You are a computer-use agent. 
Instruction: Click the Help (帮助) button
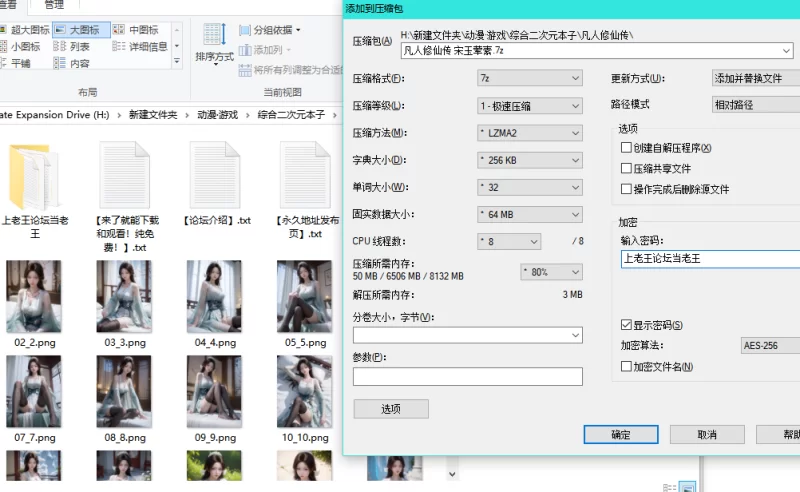point(779,435)
